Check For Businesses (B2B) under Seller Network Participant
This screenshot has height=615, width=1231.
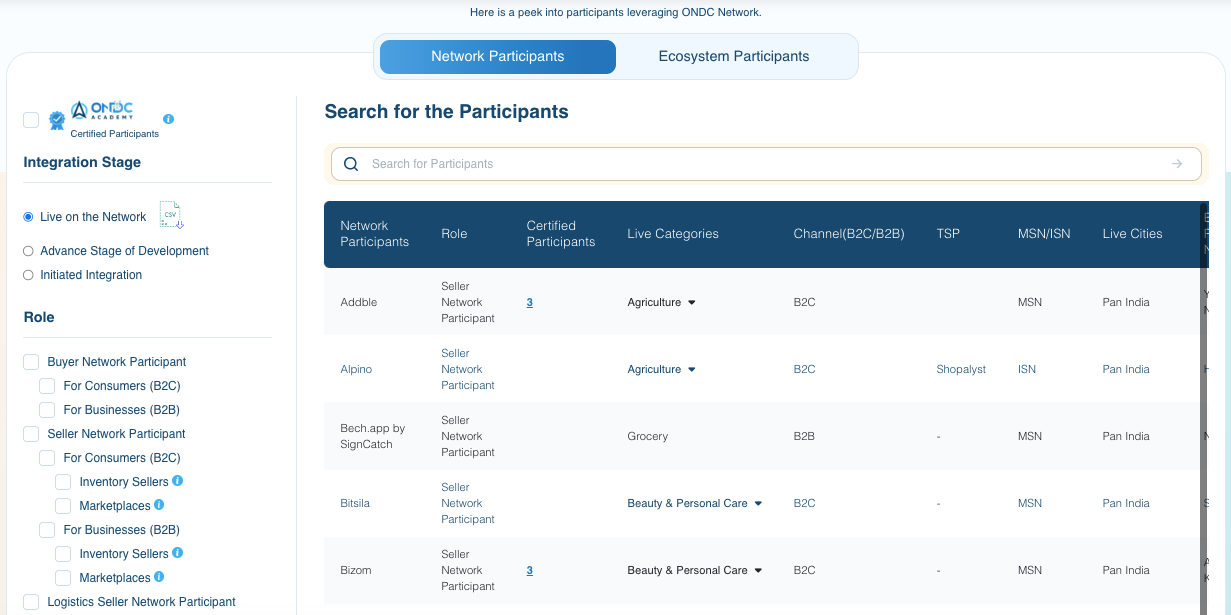coord(47,530)
